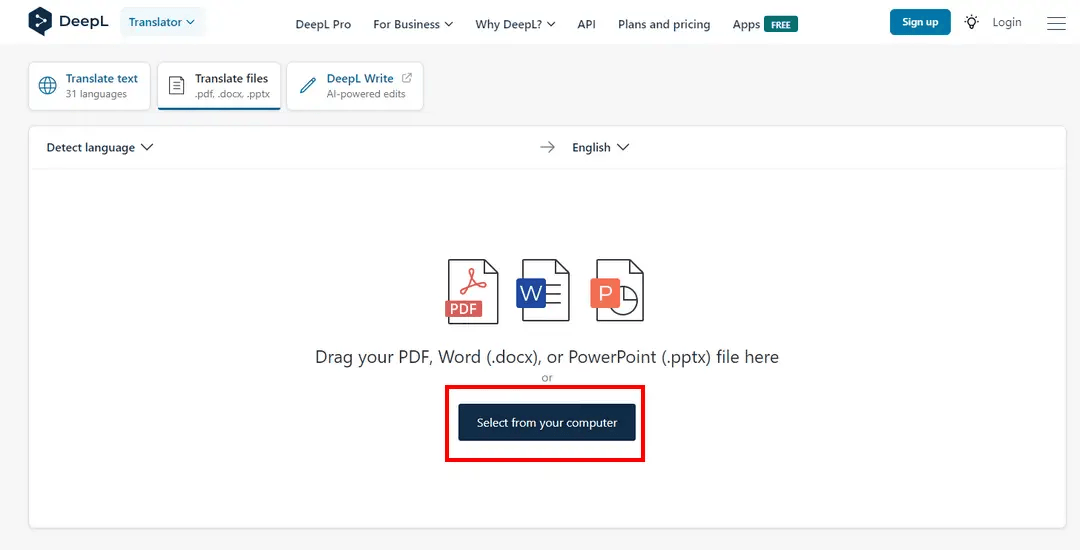This screenshot has height=550, width=1080.
Task: Click the PowerPoint file icon
Action: 618,291
